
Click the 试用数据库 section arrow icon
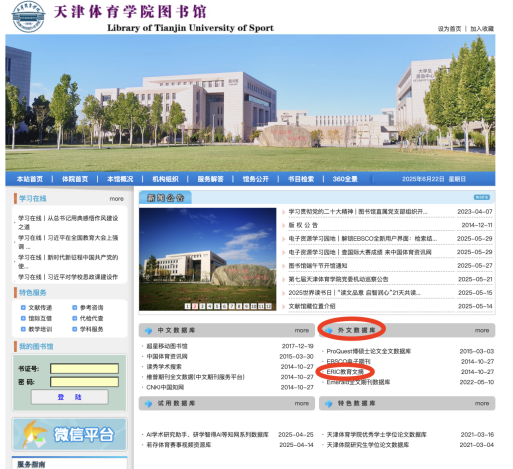(148, 404)
